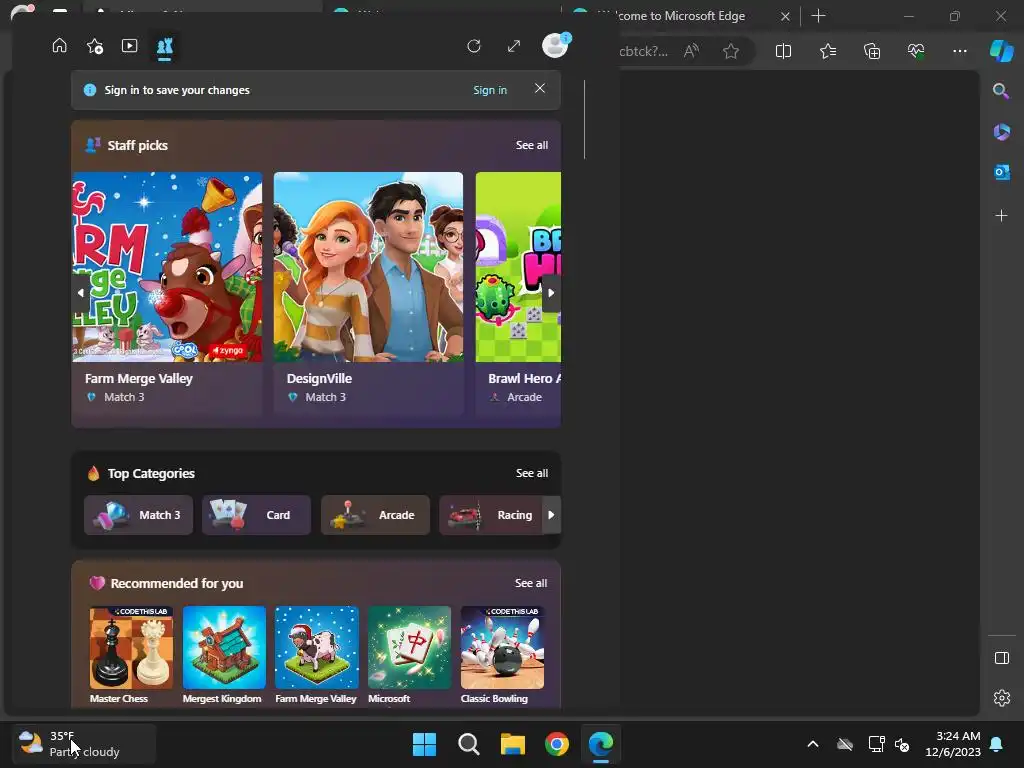Open Outlook sidebar icon

(x=1001, y=172)
